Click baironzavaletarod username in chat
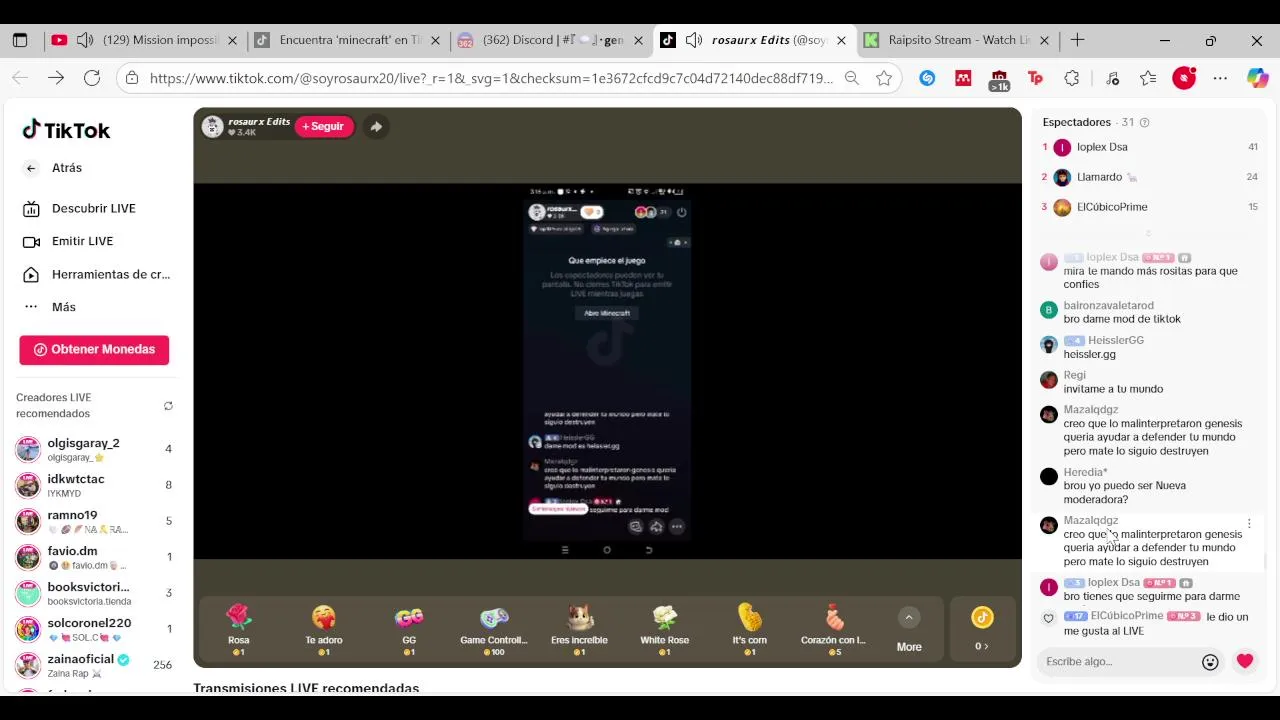Image resolution: width=1280 pixels, height=720 pixels. (1108, 305)
